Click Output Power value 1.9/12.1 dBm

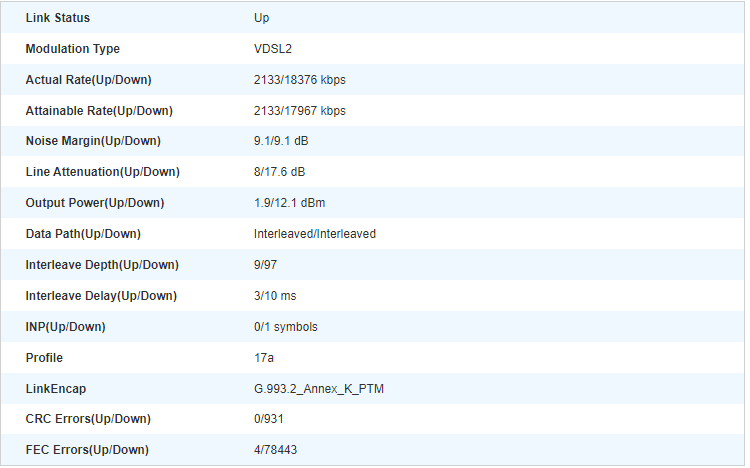[289, 203]
